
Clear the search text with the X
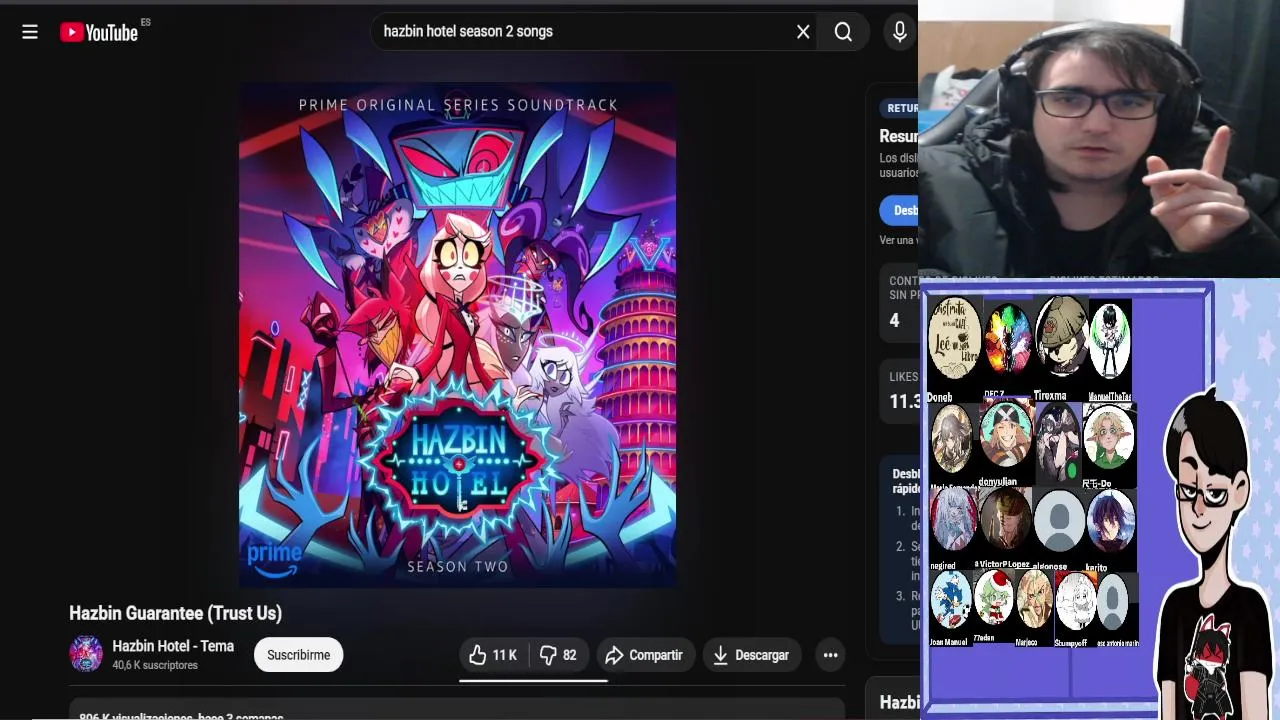803,32
